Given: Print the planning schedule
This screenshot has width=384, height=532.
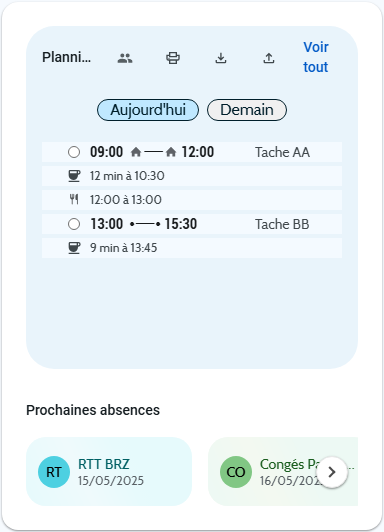Looking at the screenshot, I should (173, 58).
